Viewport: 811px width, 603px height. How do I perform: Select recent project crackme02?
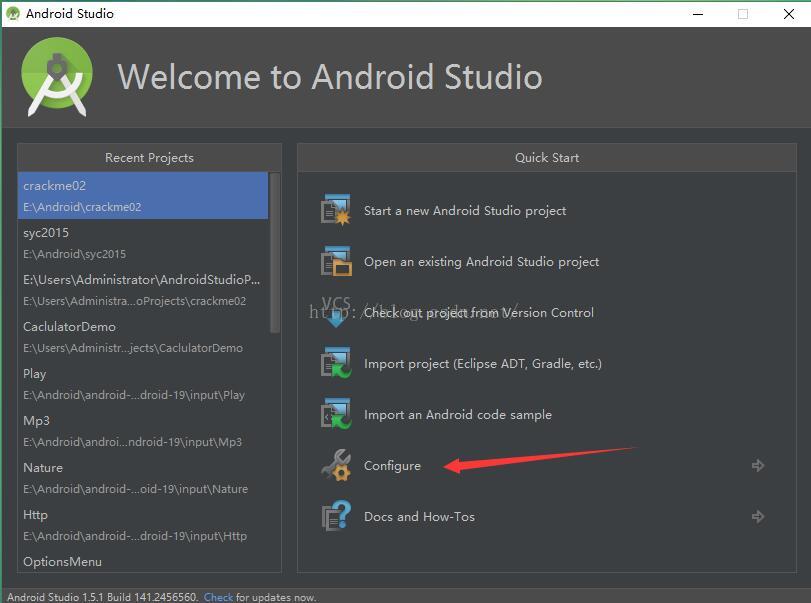pyautogui.click(x=143, y=195)
